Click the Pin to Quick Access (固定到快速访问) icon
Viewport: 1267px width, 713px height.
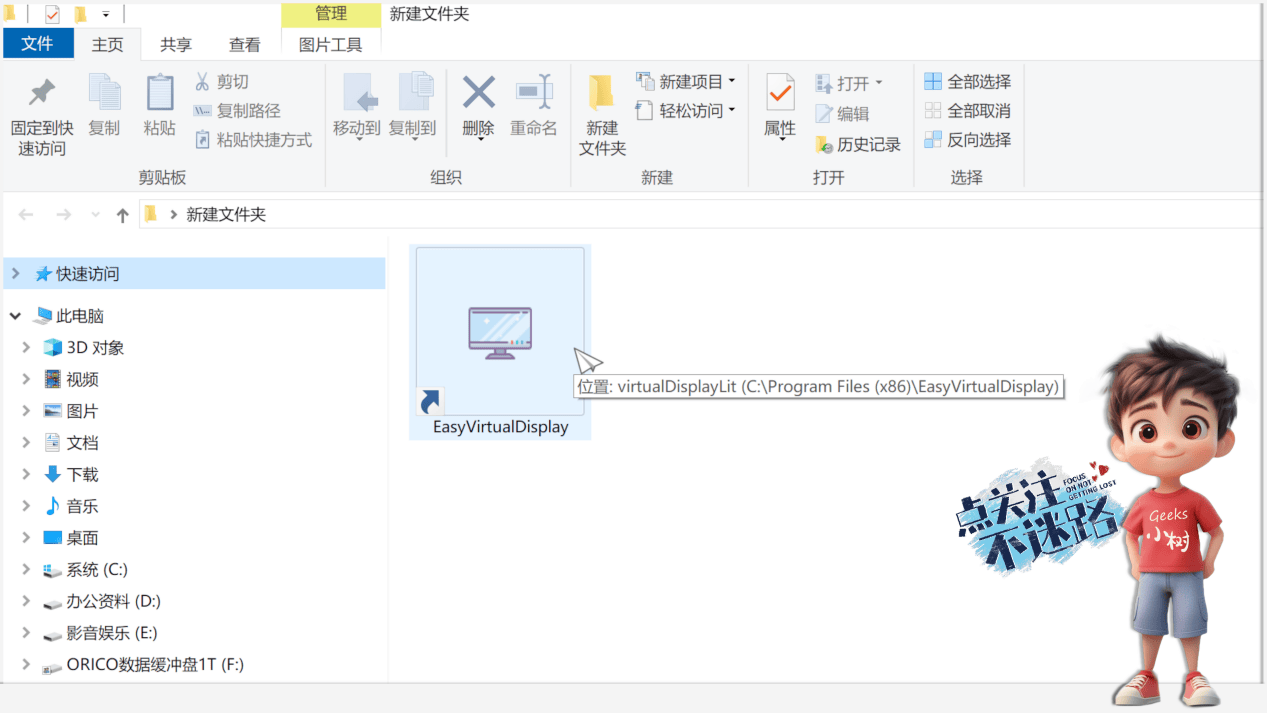click(x=41, y=94)
